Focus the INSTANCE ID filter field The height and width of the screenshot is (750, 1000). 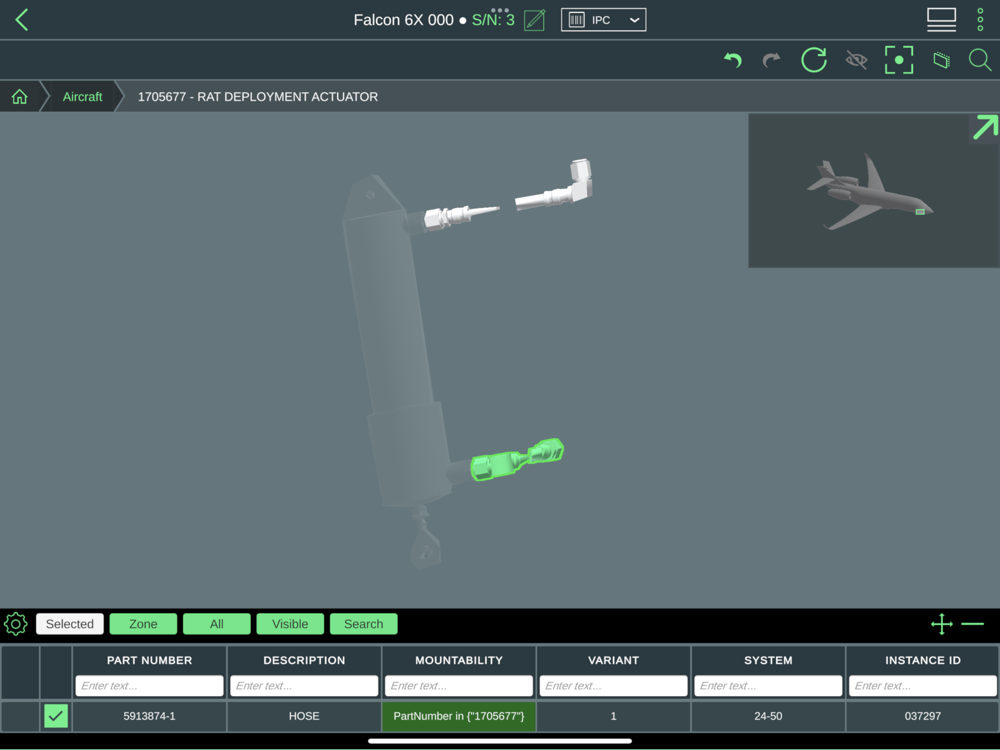923,686
